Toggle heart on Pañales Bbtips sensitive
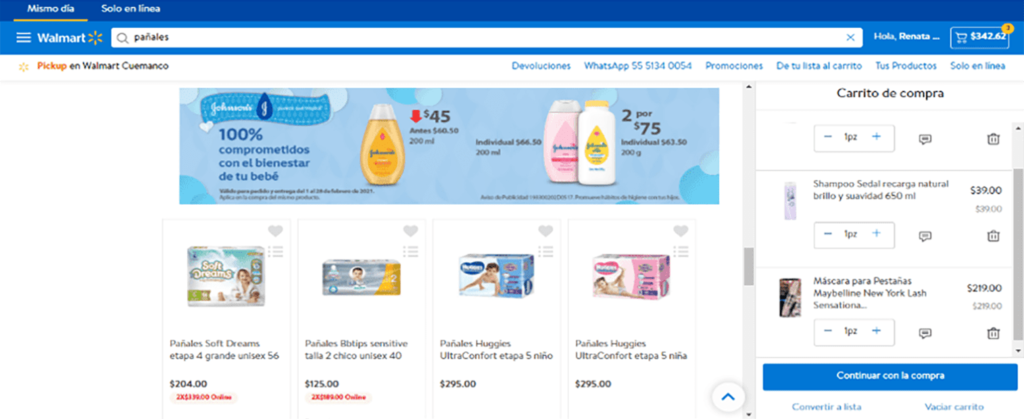The width and height of the screenshot is (1024, 419). click(x=410, y=230)
